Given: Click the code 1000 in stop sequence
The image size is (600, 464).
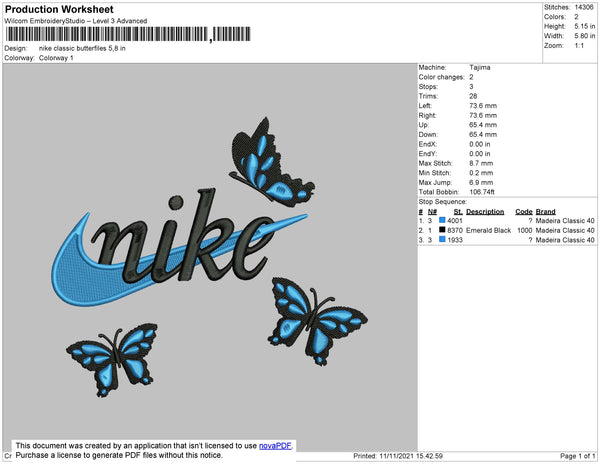Looking at the screenshot, I should [525, 230].
